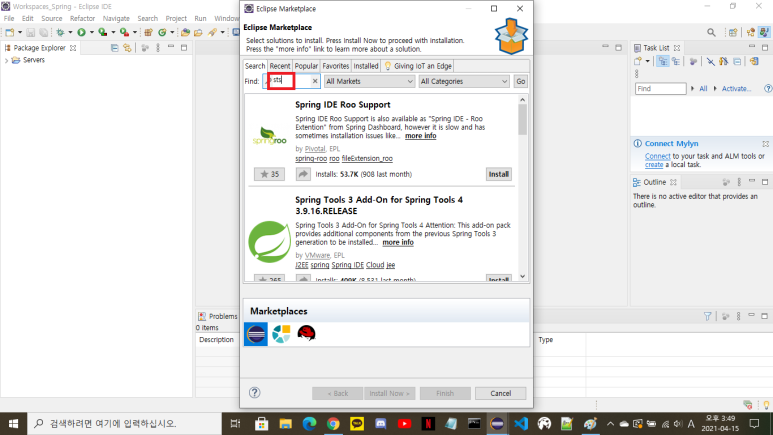Click the New Java Class icon
This screenshot has width=773, height=435.
[x=162, y=33]
